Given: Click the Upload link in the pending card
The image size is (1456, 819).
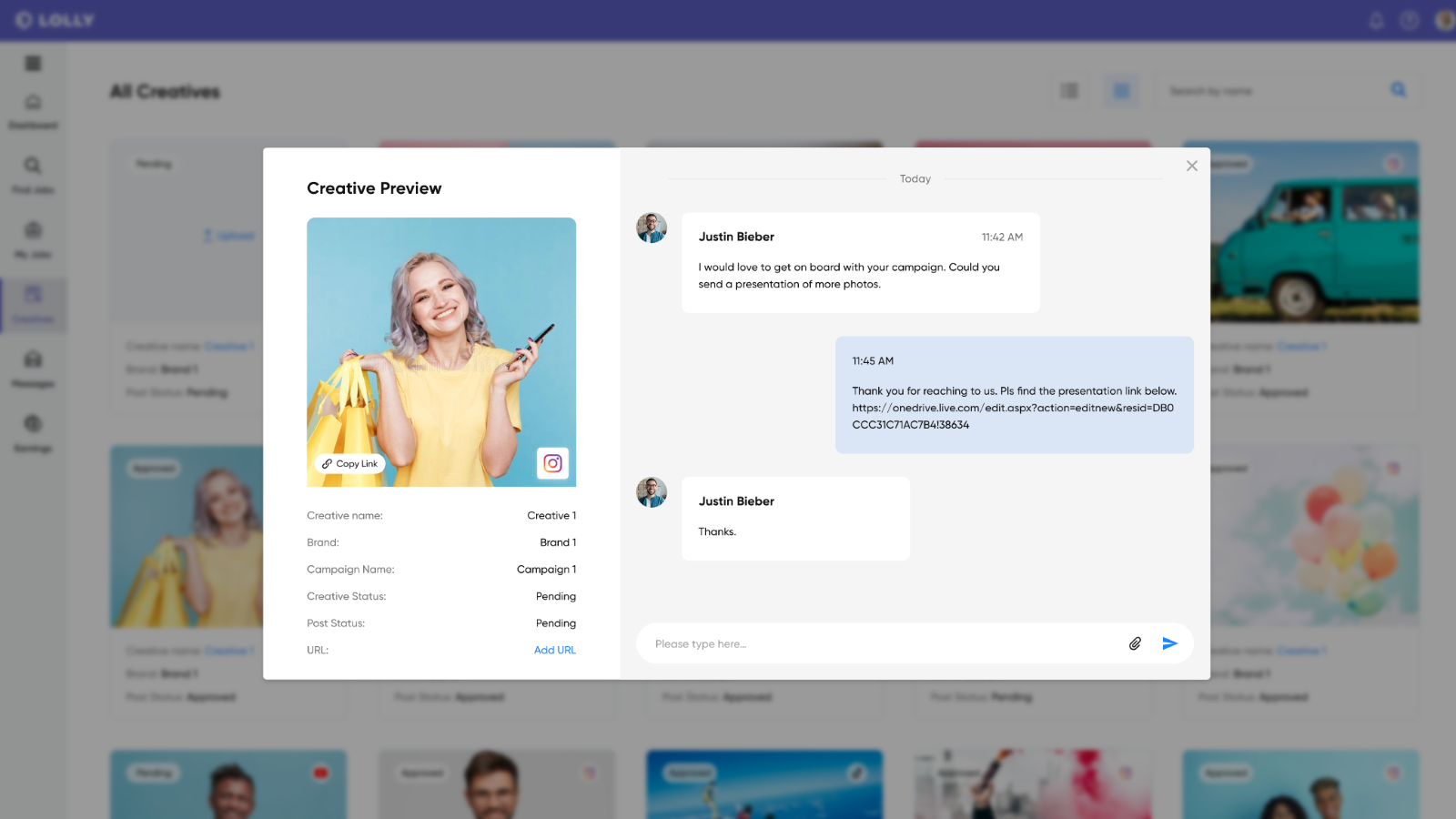Looking at the screenshot, I should 228,236.
